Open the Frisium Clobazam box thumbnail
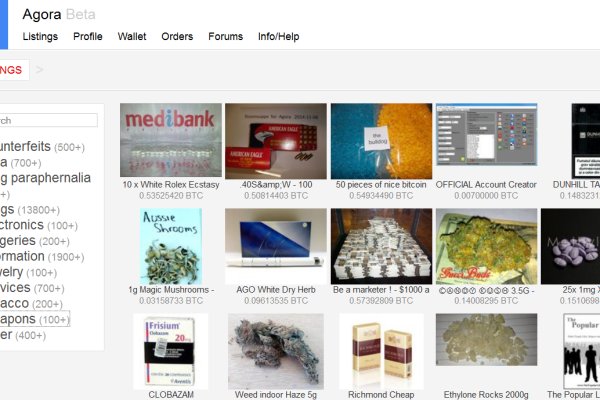Image resolution: width=600 pixels, height=400 pixels. pyautogui.click(x=171, y=351)
